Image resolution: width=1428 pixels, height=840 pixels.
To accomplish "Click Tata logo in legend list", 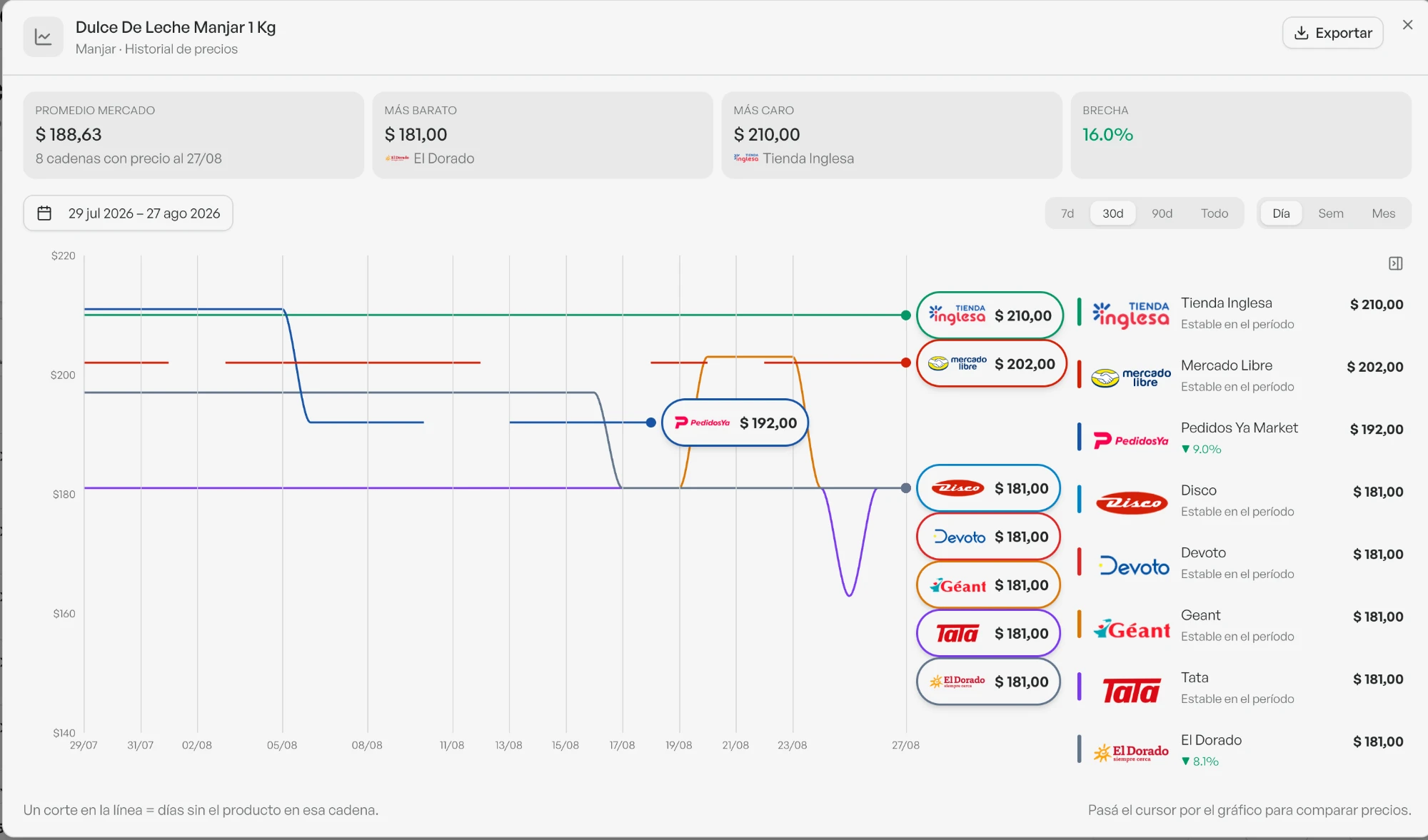I will (1132, 692).
